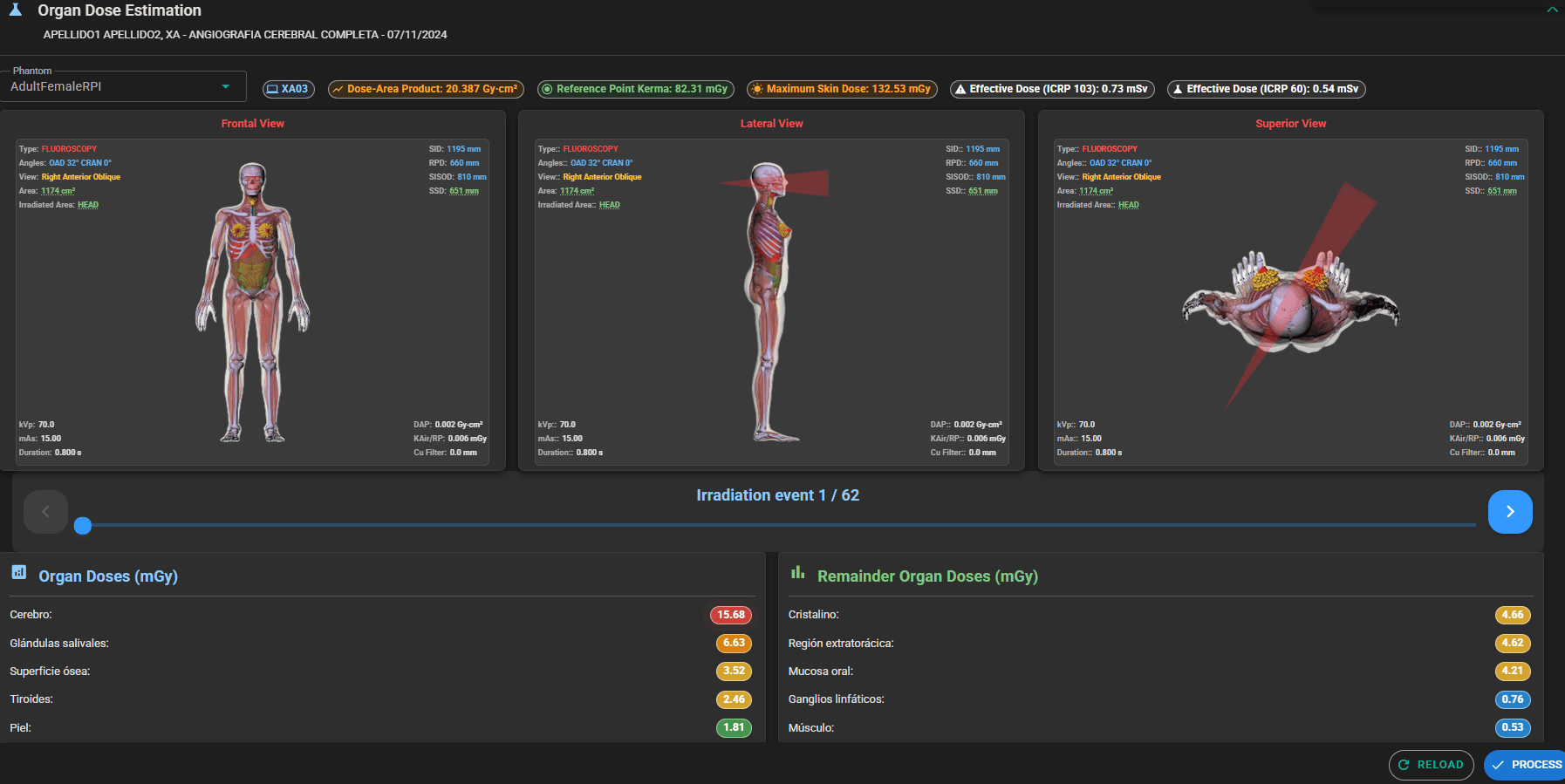This screenshot has width=1565, height=784.
Task: Click the Músculo dose value 0.53
Action: pyautogui.click(x=1513, y=727)
